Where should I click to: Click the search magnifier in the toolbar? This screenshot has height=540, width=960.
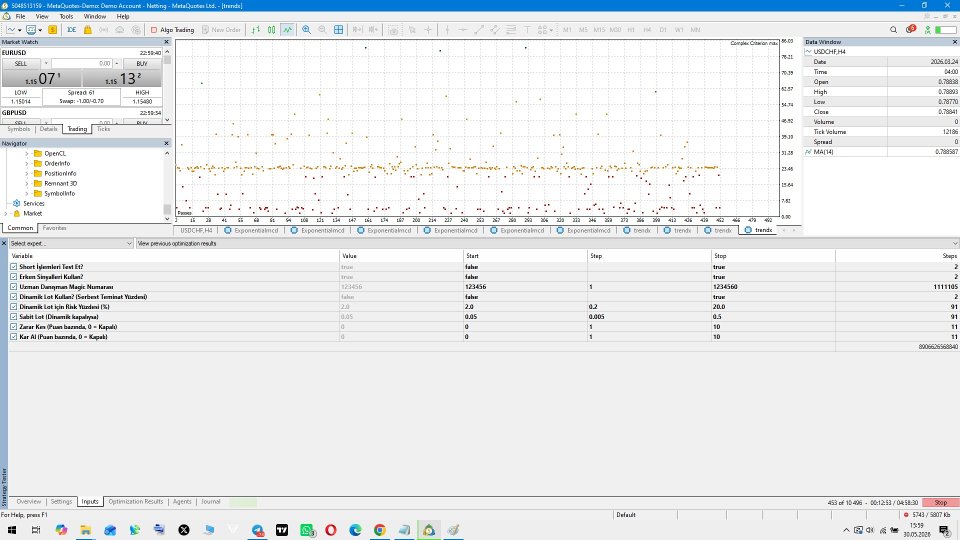pyautogui.click(x=893, y=29)
